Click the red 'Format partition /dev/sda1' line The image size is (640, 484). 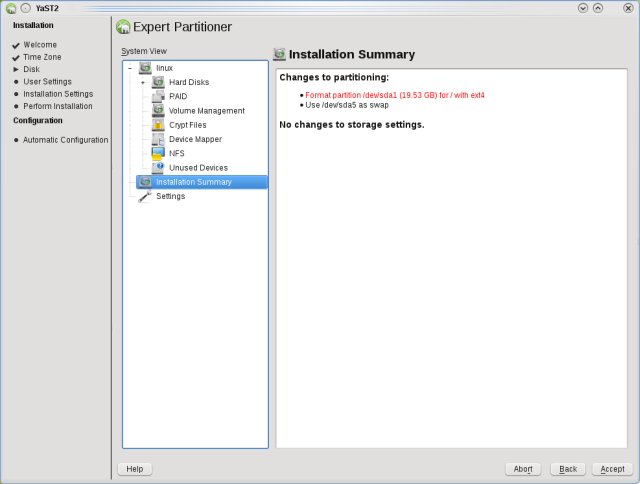[x=395, y=95]
